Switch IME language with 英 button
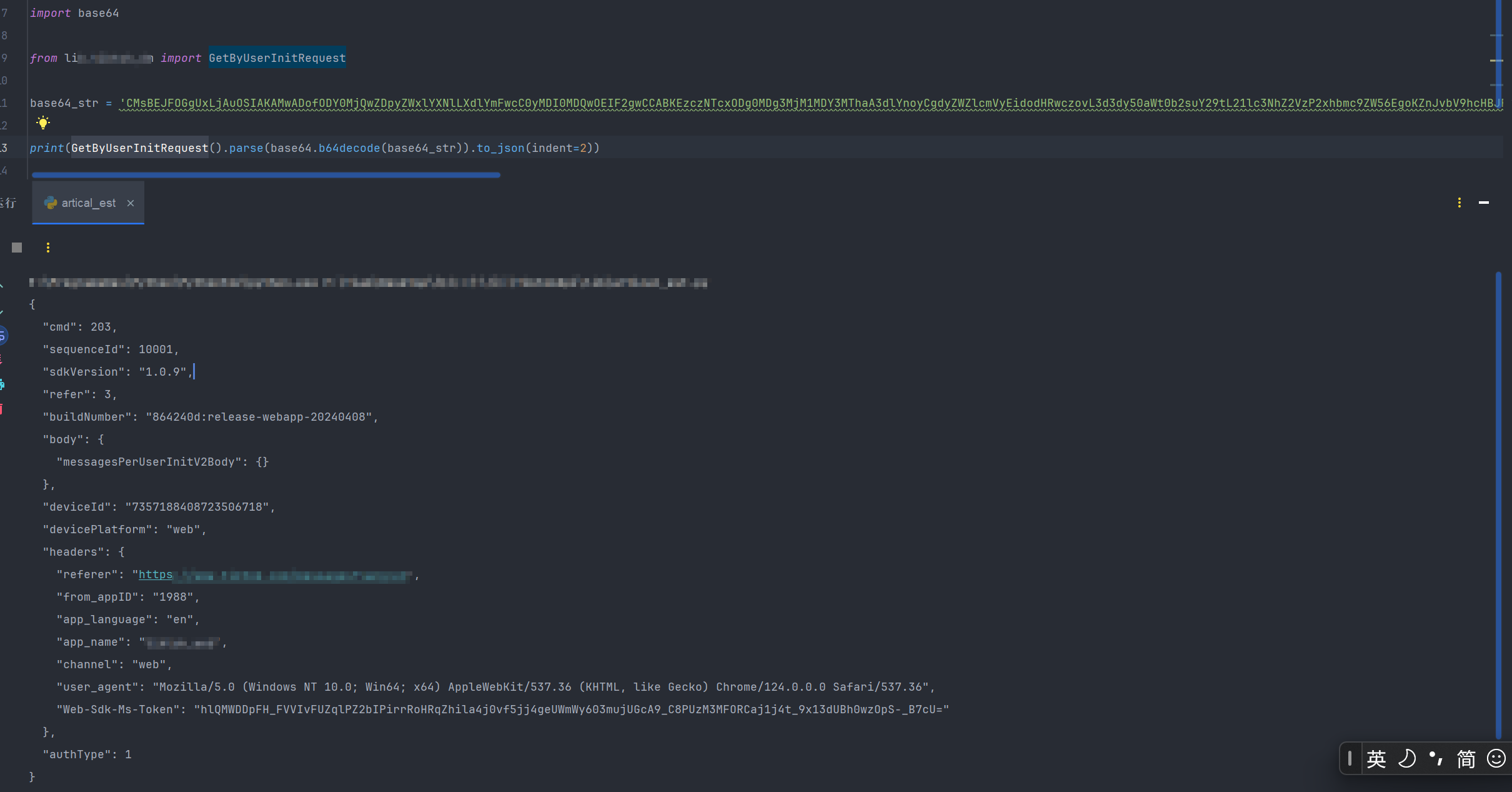Screen dimensions: 1512x792 tap(1376, 759)
